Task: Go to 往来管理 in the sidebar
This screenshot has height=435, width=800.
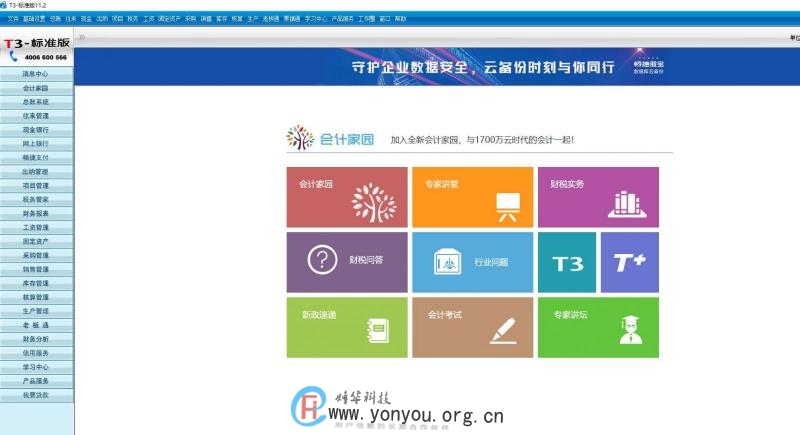Action: coord(36,116)
